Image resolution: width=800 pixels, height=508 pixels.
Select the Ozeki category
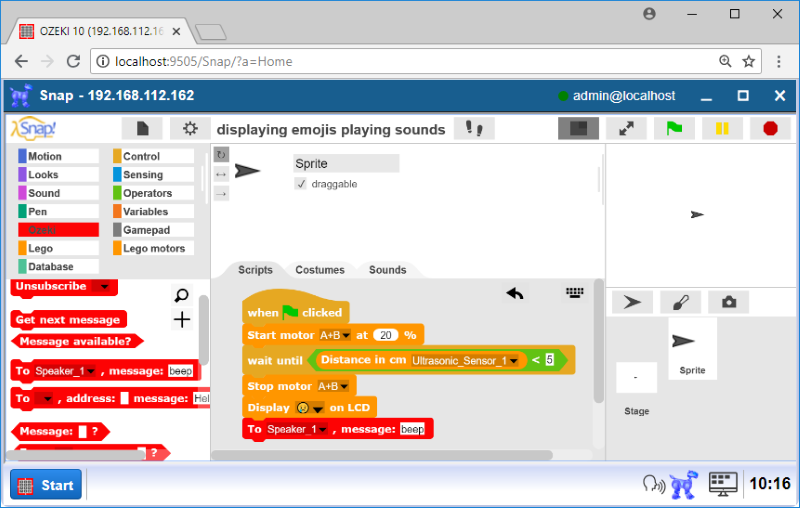pyautogui.click(x=58, y=230)
